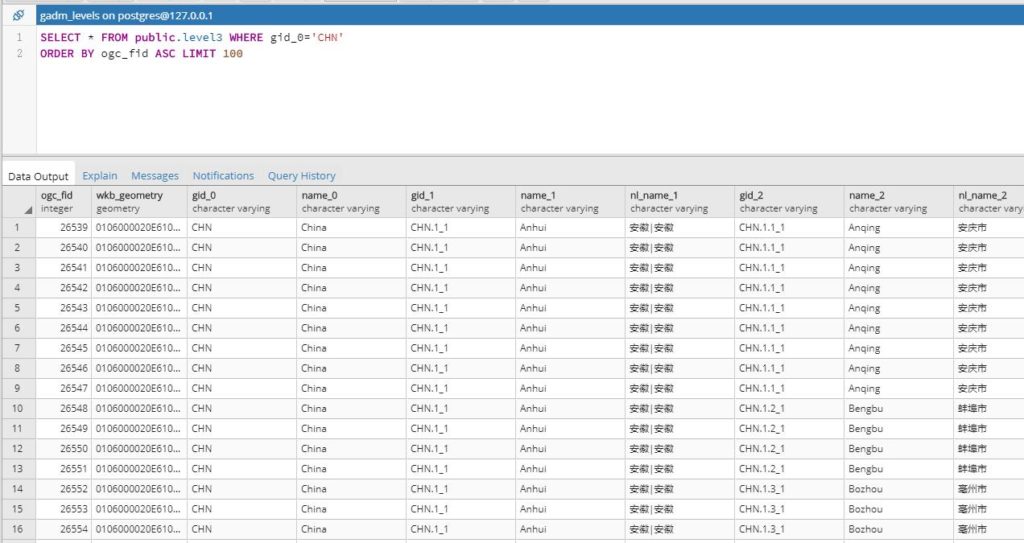Screen dimensions: 1024x543
Task: Select the Data Output tab
Action: [x=39, y=176]
